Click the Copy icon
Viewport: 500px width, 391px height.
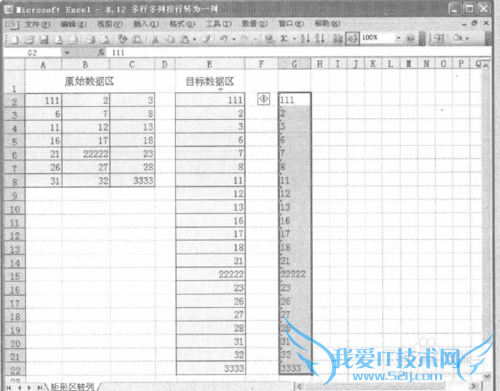170,39
